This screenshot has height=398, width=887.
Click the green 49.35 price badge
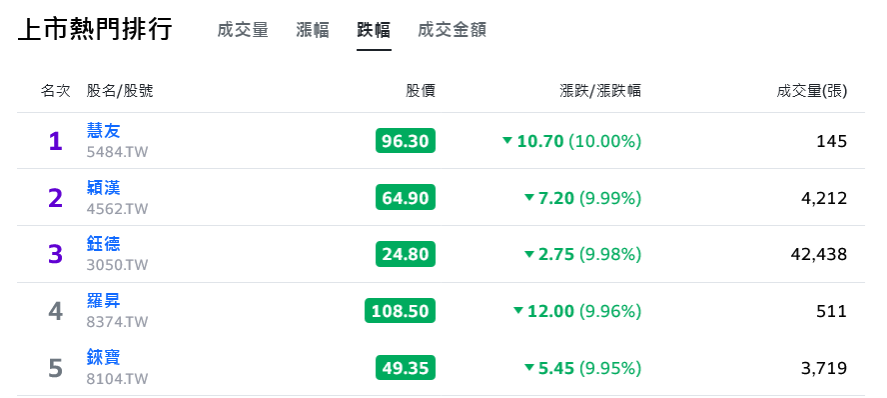[405, 367]
